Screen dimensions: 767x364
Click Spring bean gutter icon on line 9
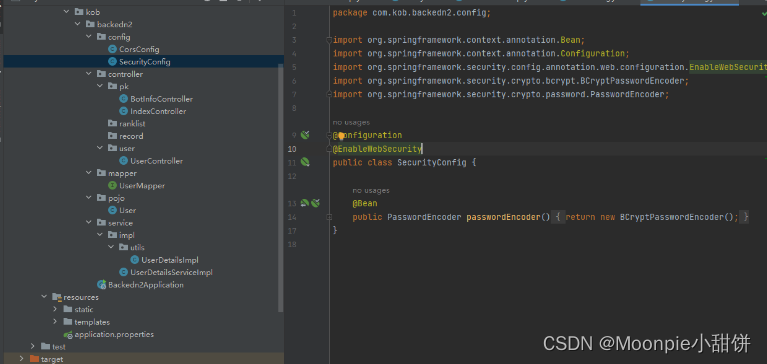coord(305,135)
